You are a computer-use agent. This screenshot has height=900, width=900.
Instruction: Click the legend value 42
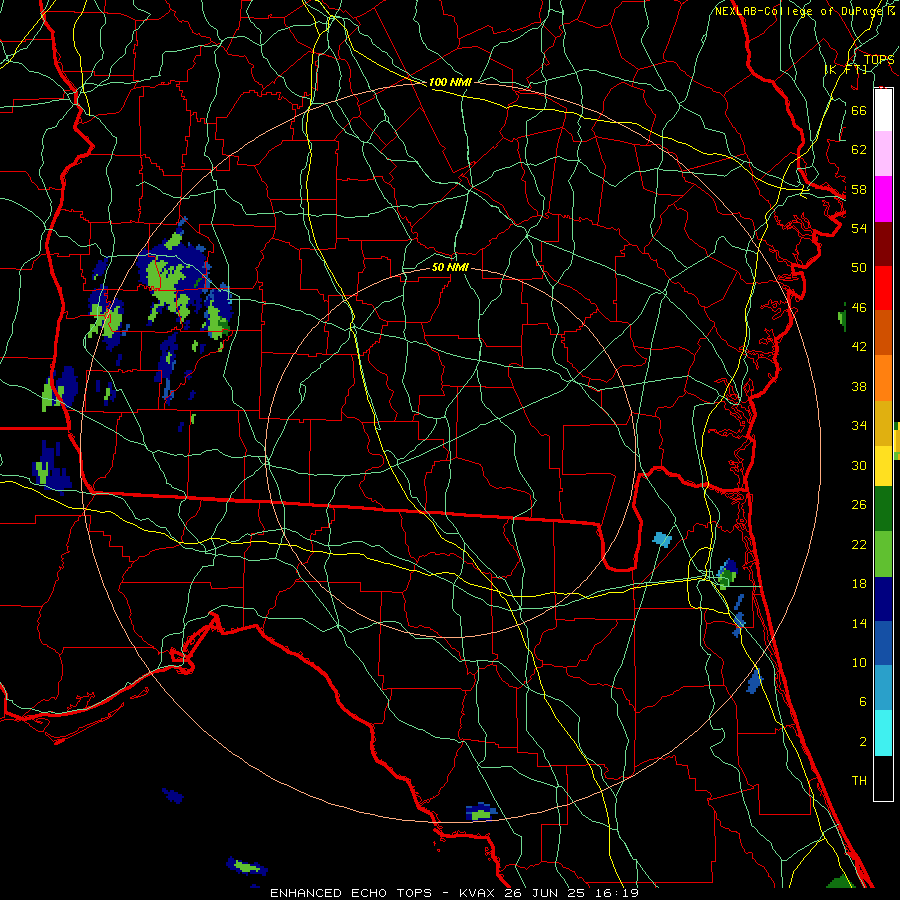point(859,347)
